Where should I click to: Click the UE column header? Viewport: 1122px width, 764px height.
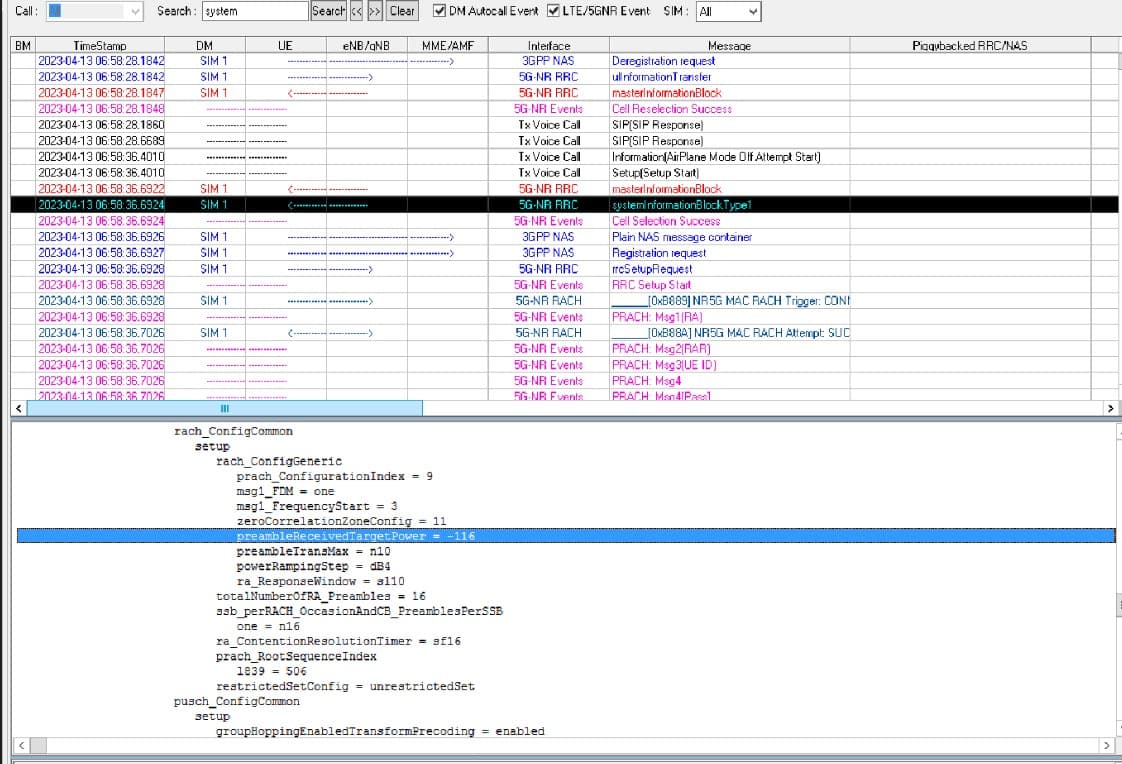click(x=286, y=45)
